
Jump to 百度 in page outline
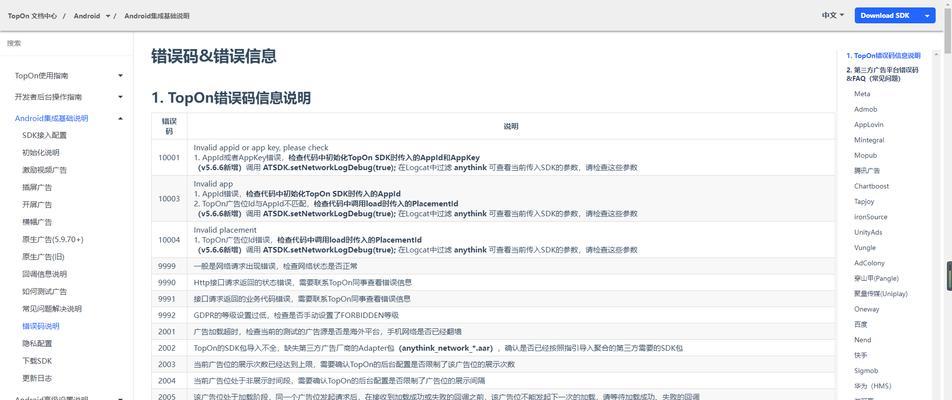coord(860,325)
